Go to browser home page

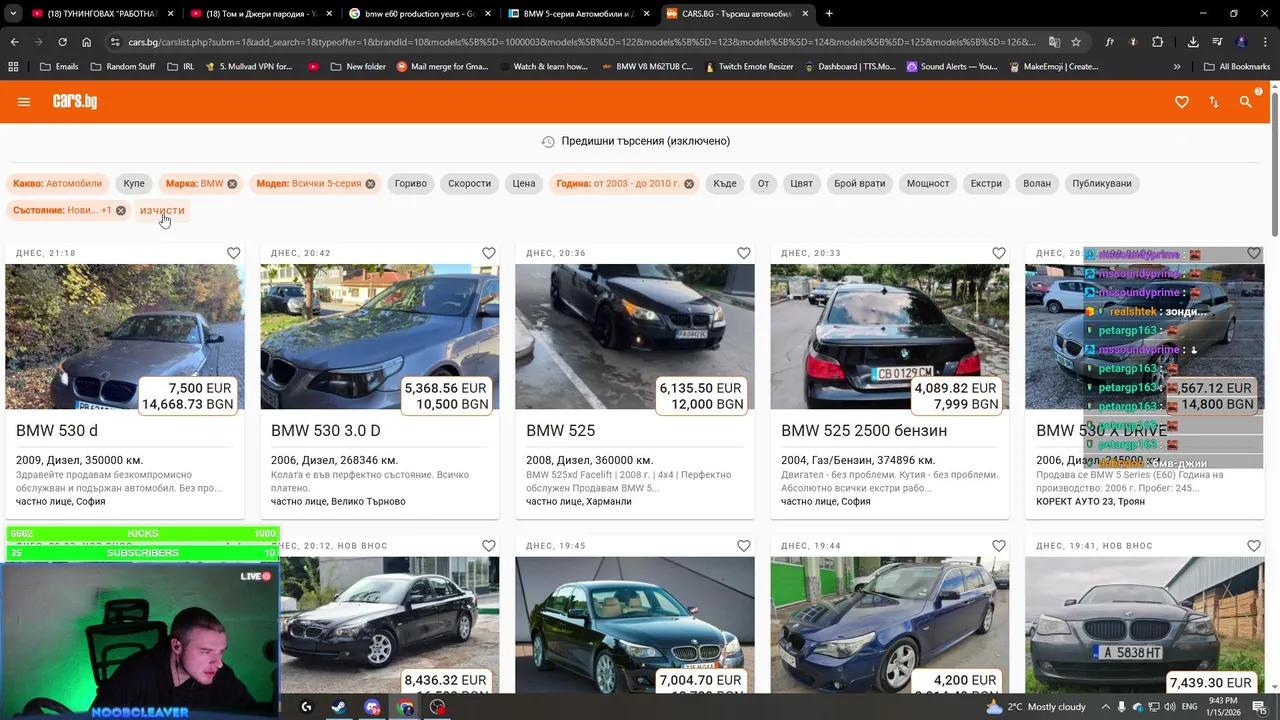coord(87,42)
